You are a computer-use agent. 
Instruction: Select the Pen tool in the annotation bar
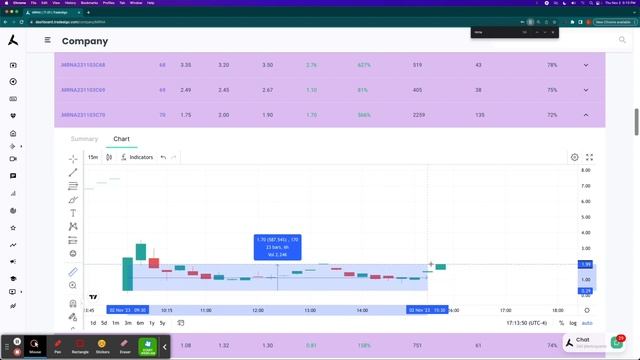58,347
